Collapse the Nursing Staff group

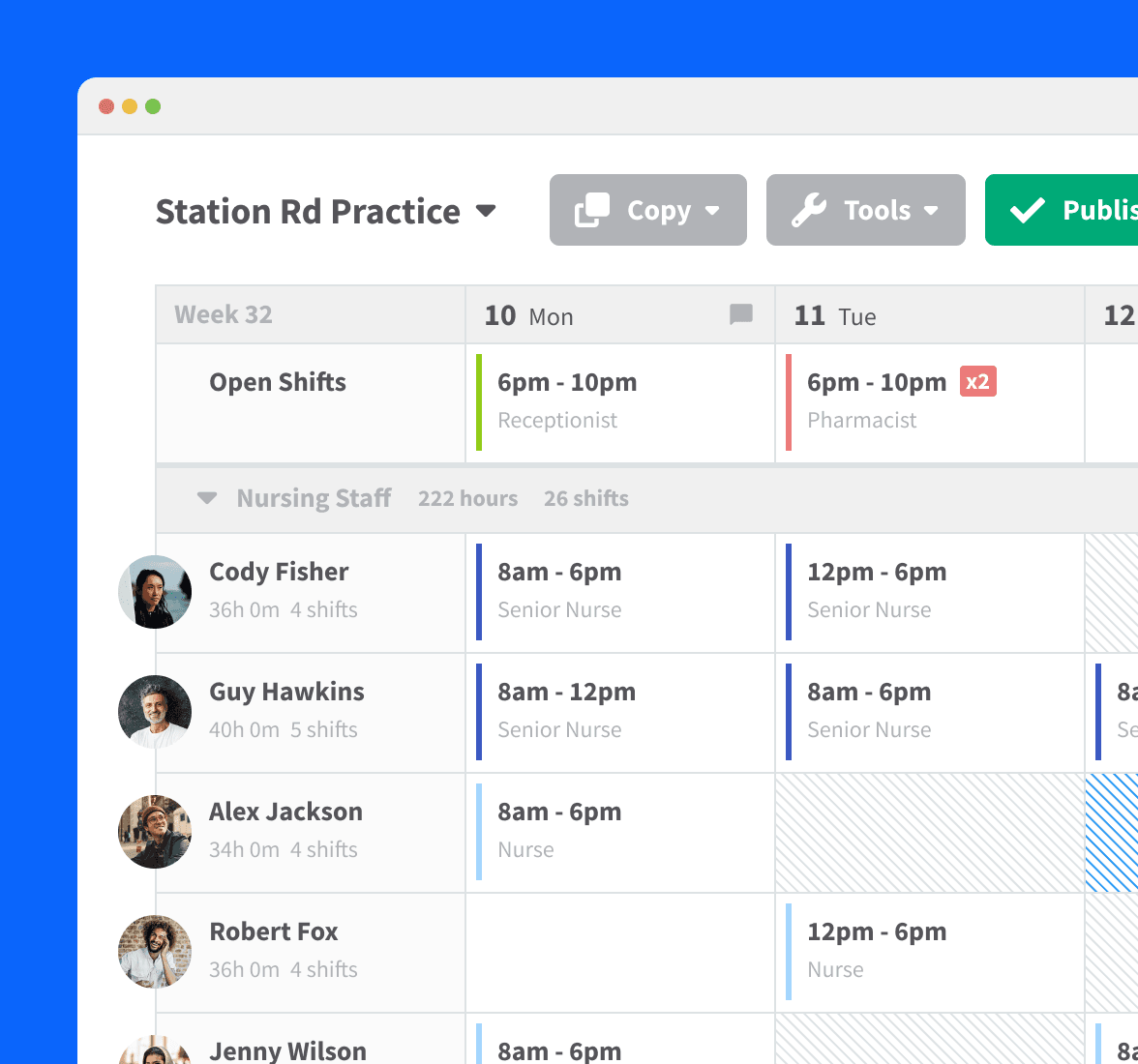207,498
